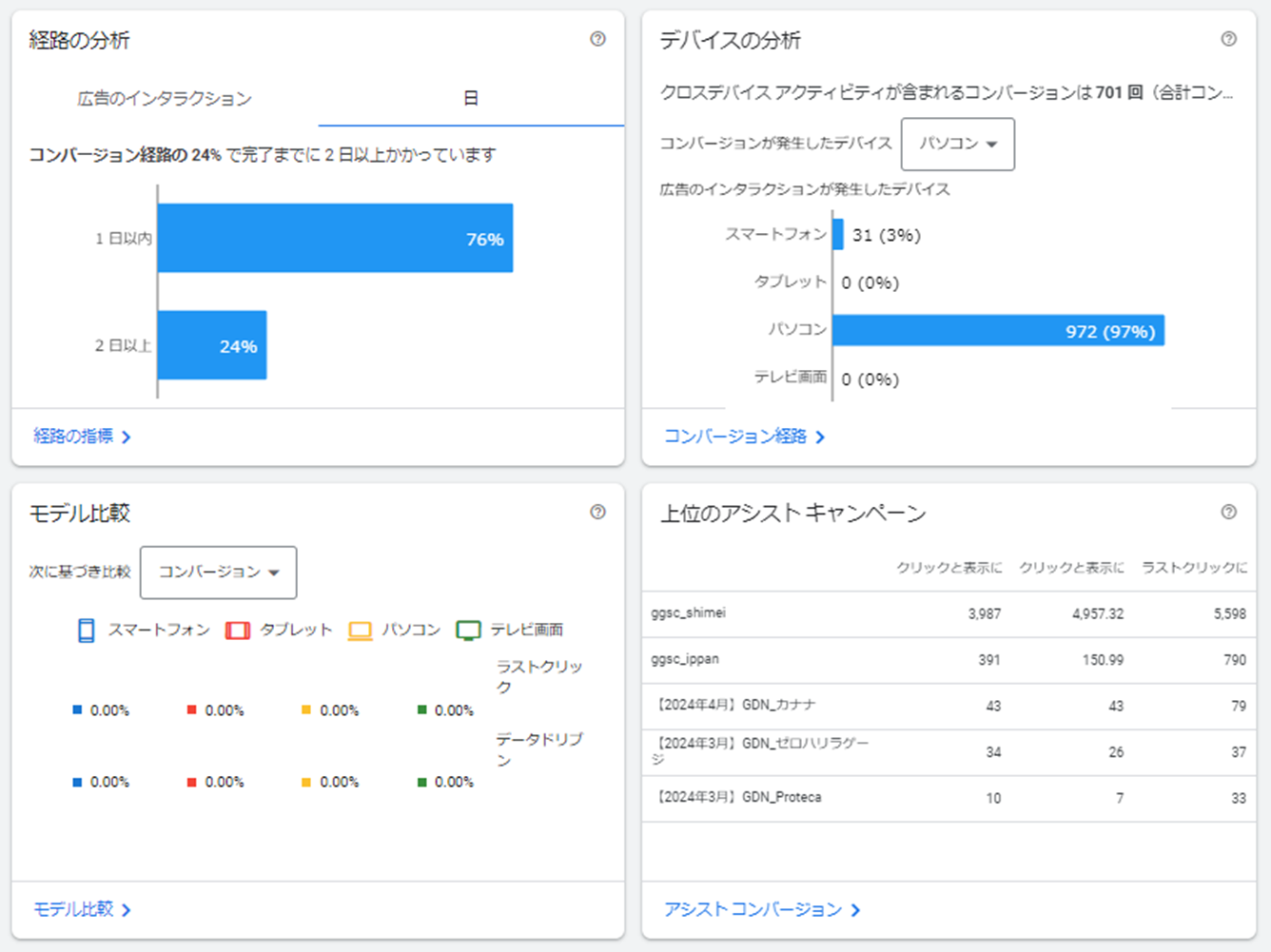
Task: Click chevron arrow next to アシスト コンバージョン
Action: coord(855,910)
